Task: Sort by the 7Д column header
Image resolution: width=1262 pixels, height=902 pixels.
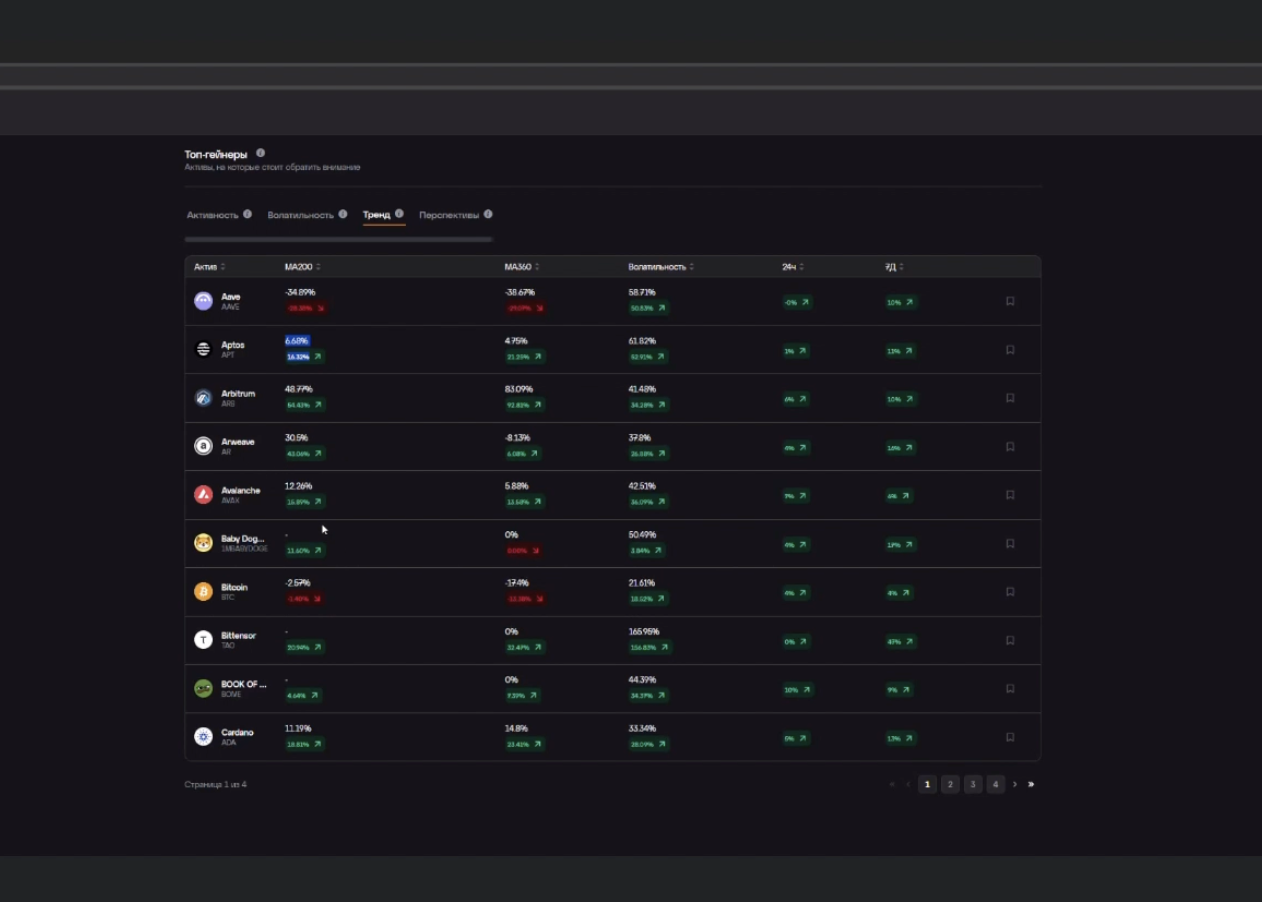Action: point(891,267)
